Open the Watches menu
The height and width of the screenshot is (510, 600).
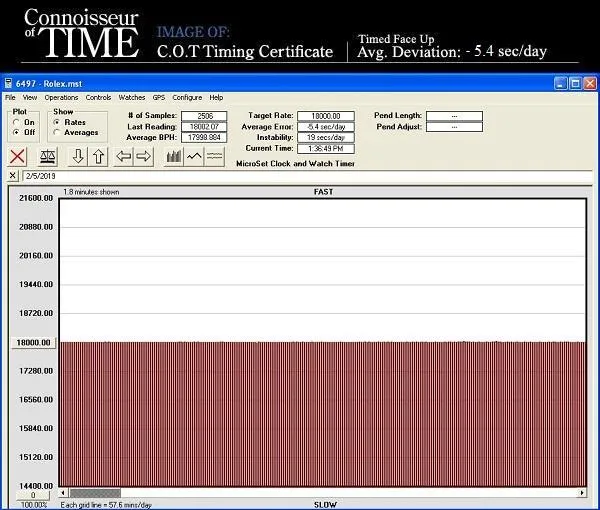(132, 98)
